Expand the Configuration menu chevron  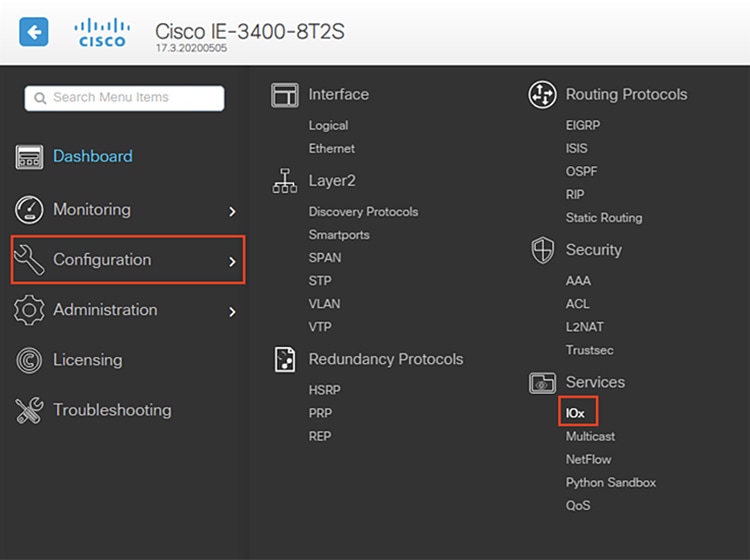click(x=232, y=262)
